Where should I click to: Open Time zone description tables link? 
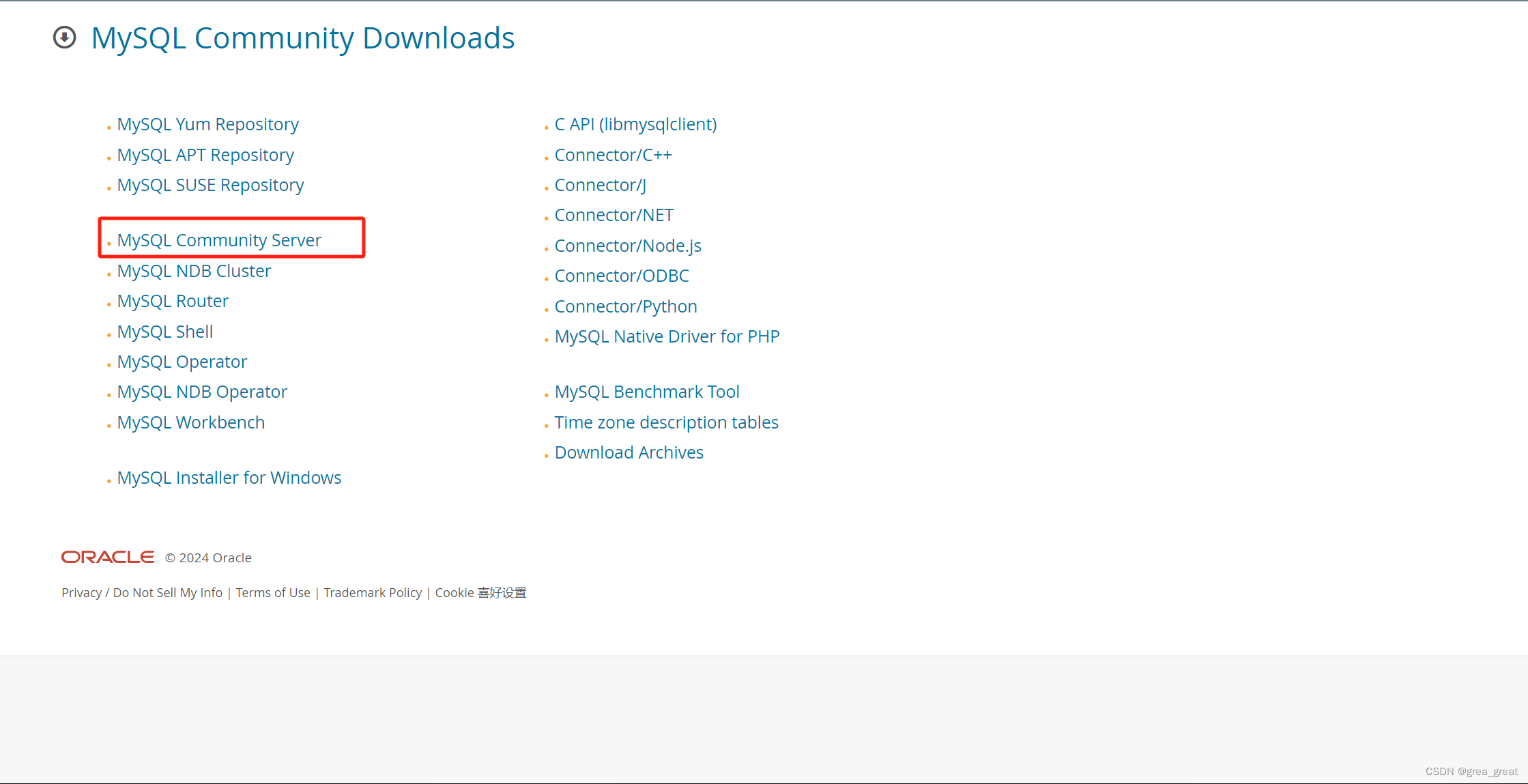[x=667, y=422]
